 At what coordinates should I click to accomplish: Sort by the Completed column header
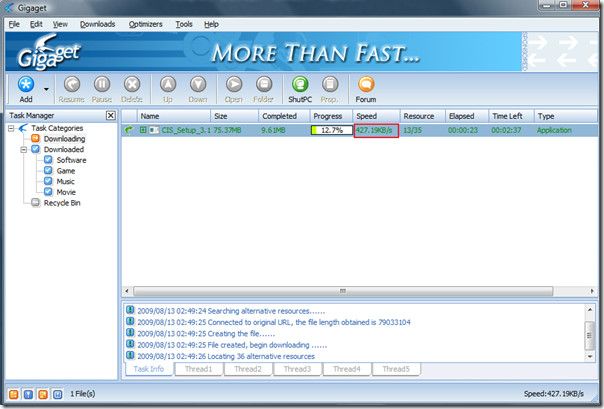tap(284, 116)
